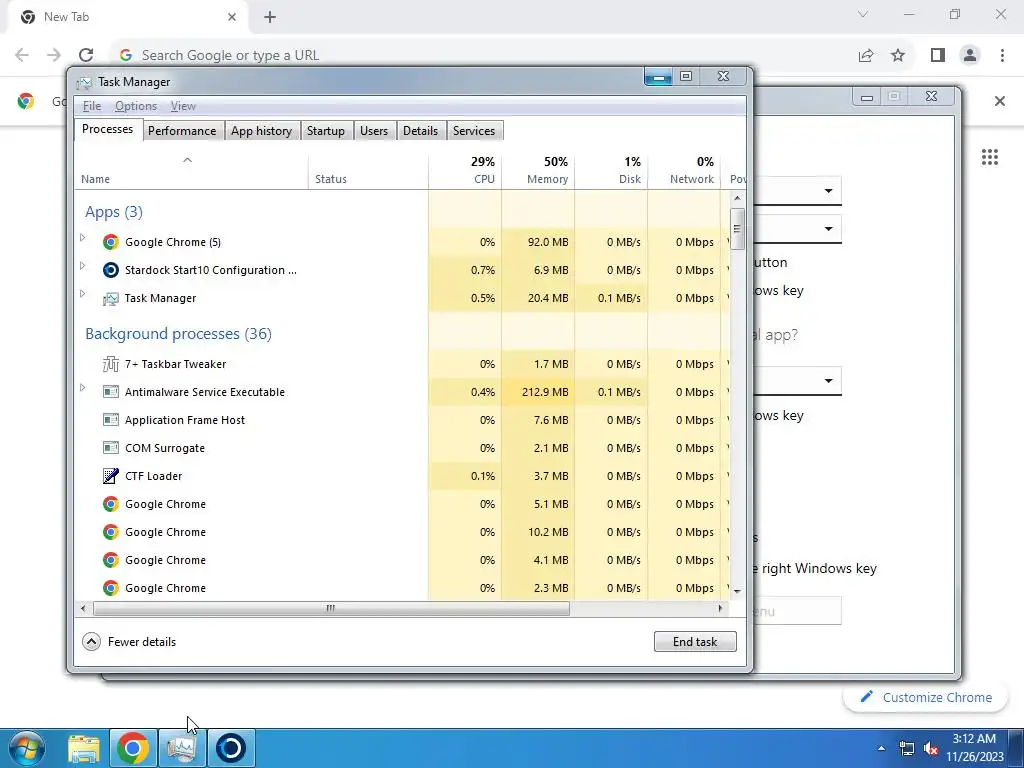Viewport: 1024px width, 768px height.
Task: Close the New Tab tab
Action: coord(232,17)
